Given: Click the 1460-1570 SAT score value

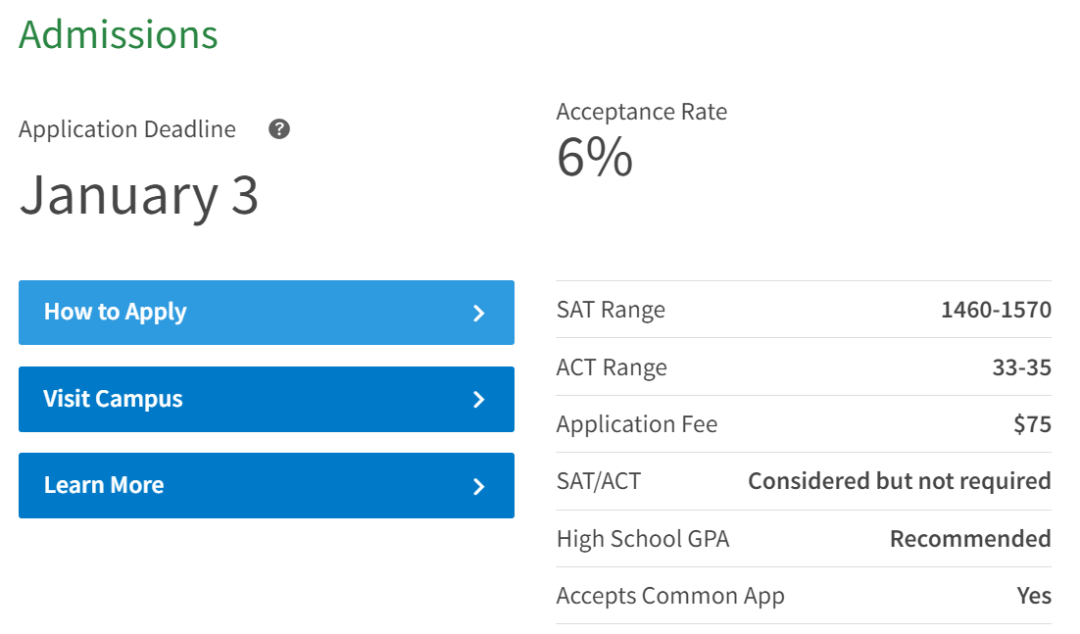Looking at the screenshot, I should tap(996, 309).
